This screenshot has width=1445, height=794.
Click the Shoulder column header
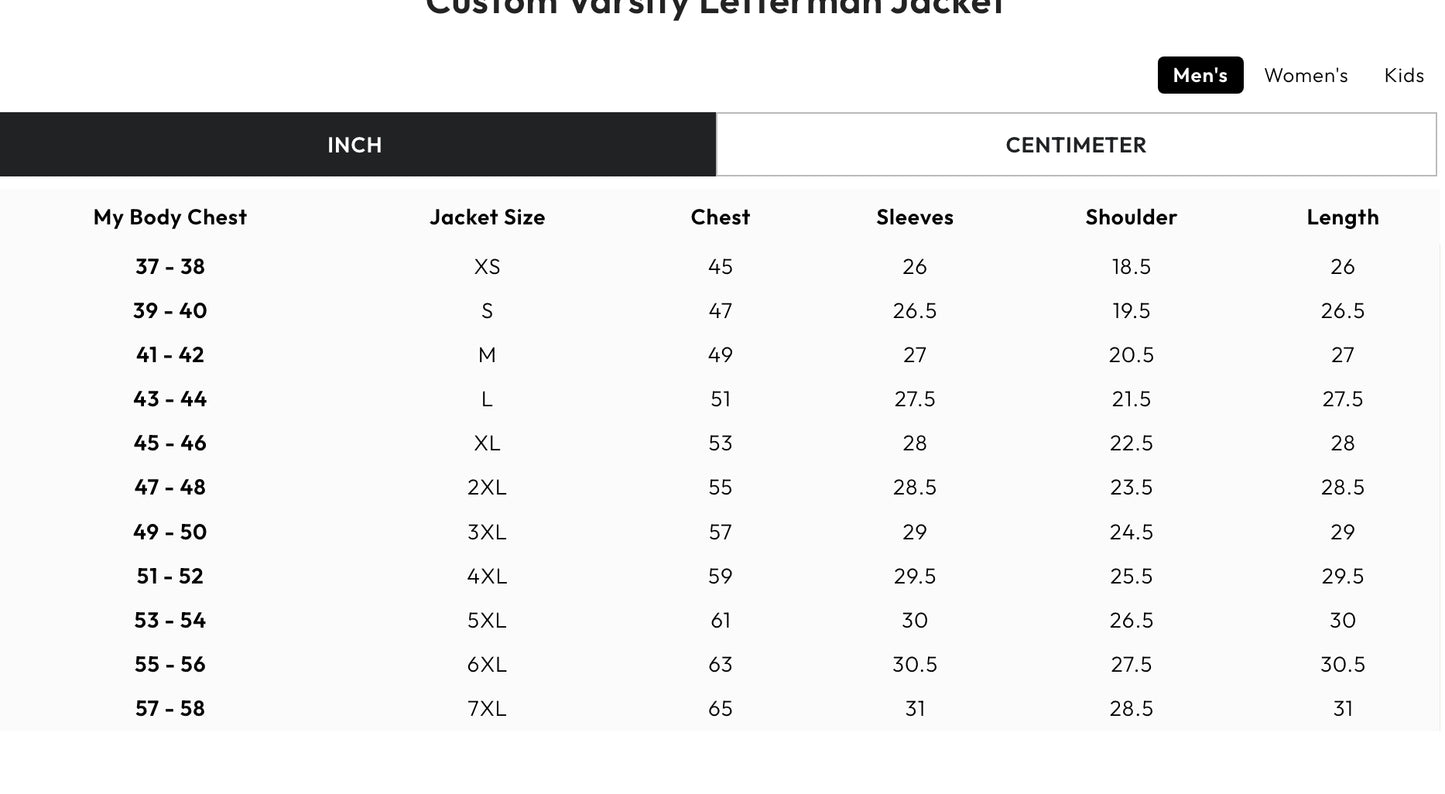[x=1131, y=215]
